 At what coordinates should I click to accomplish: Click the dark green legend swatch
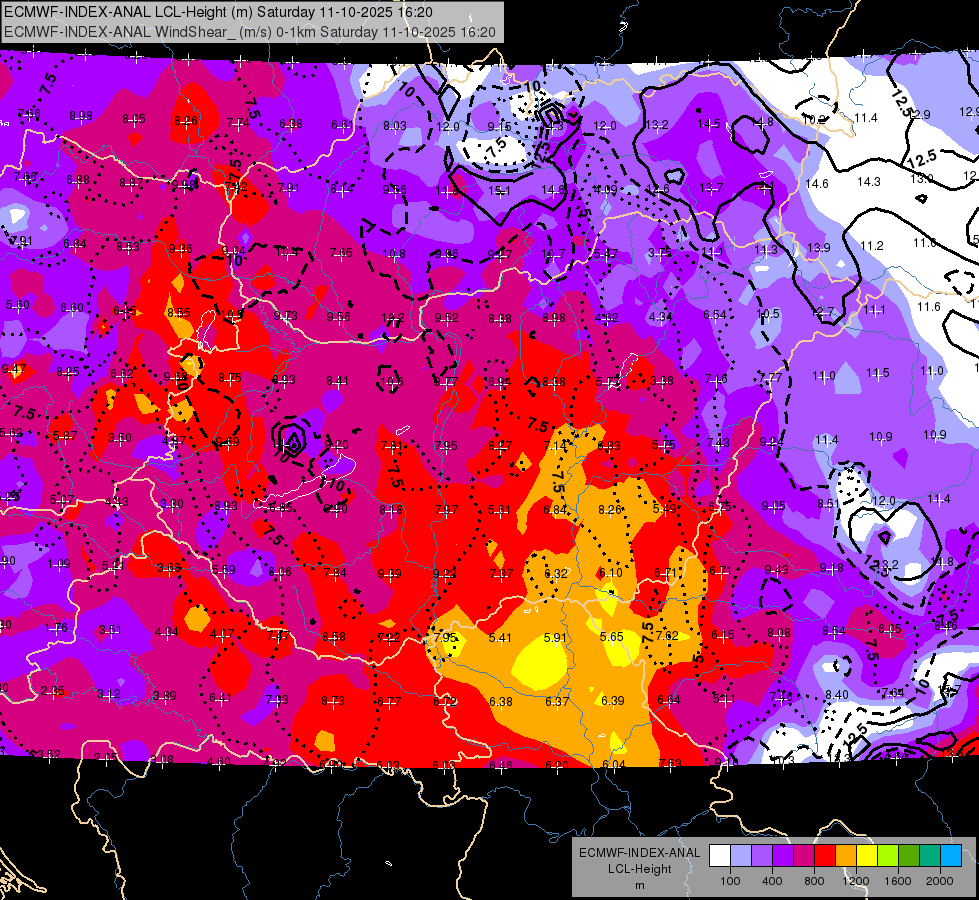click(x=908, y=855)
